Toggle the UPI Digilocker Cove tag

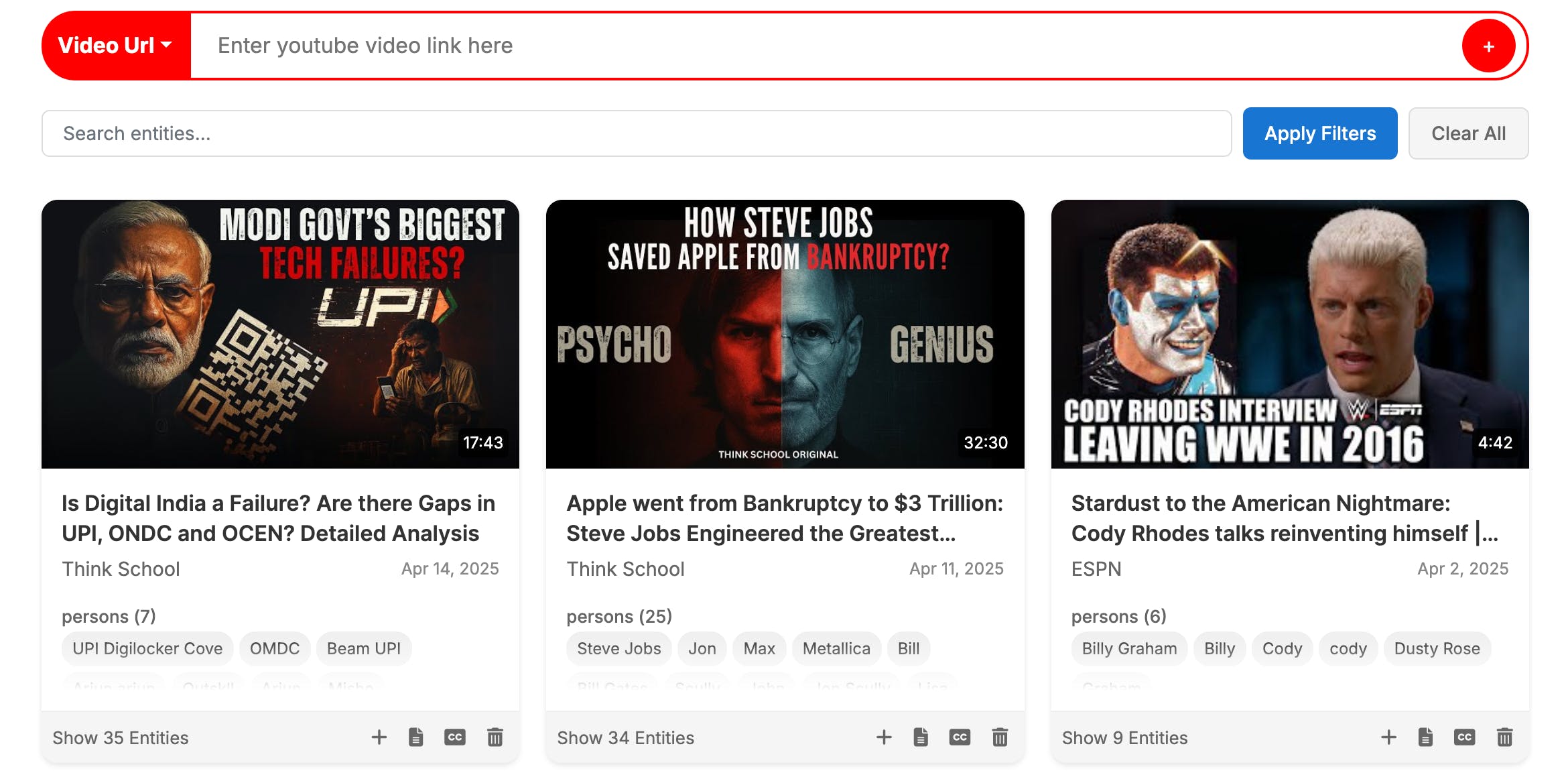point(147,648)
